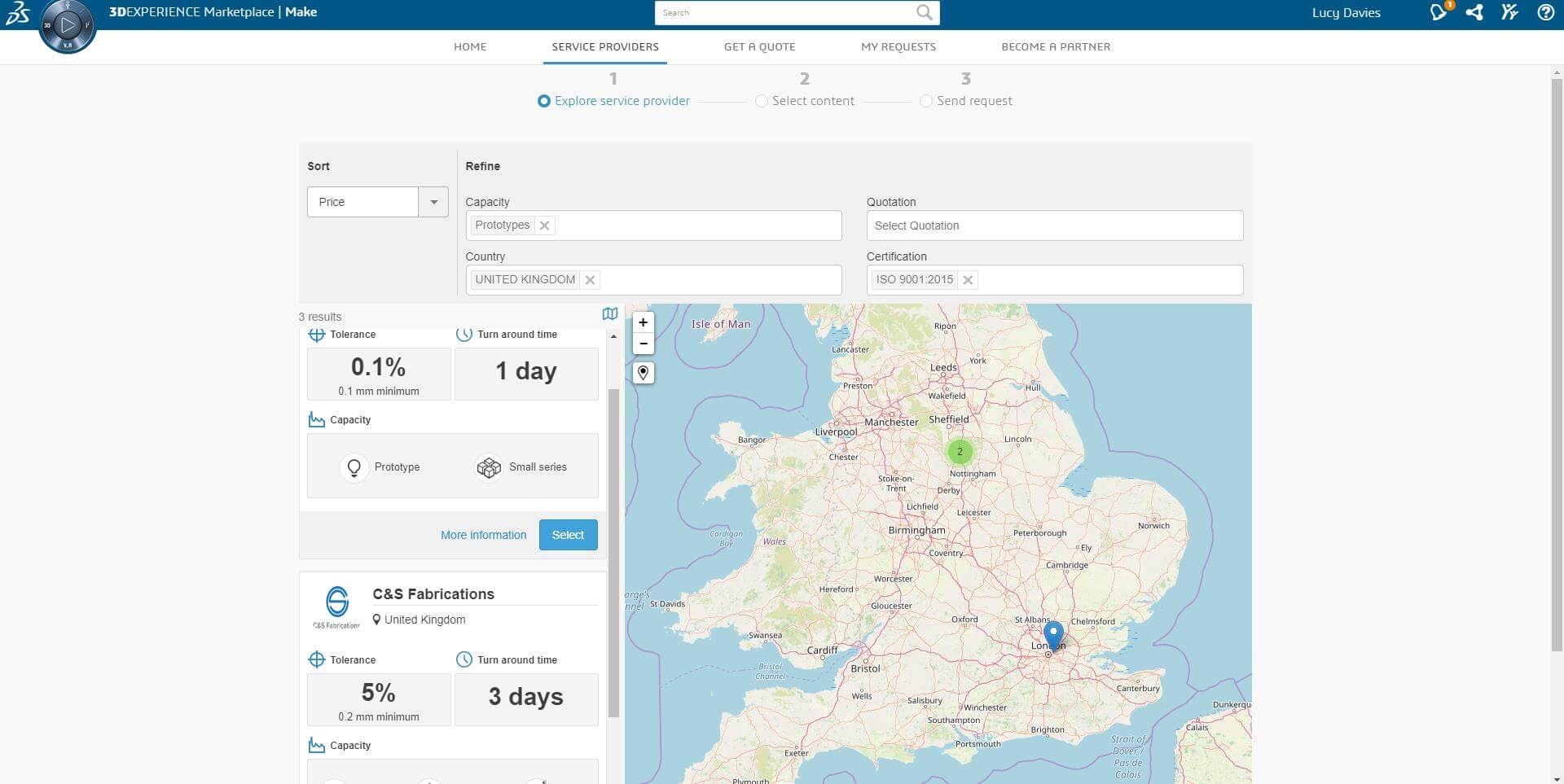Click the 3 days turn around value

pyautogui.click(x=526, y=697)
